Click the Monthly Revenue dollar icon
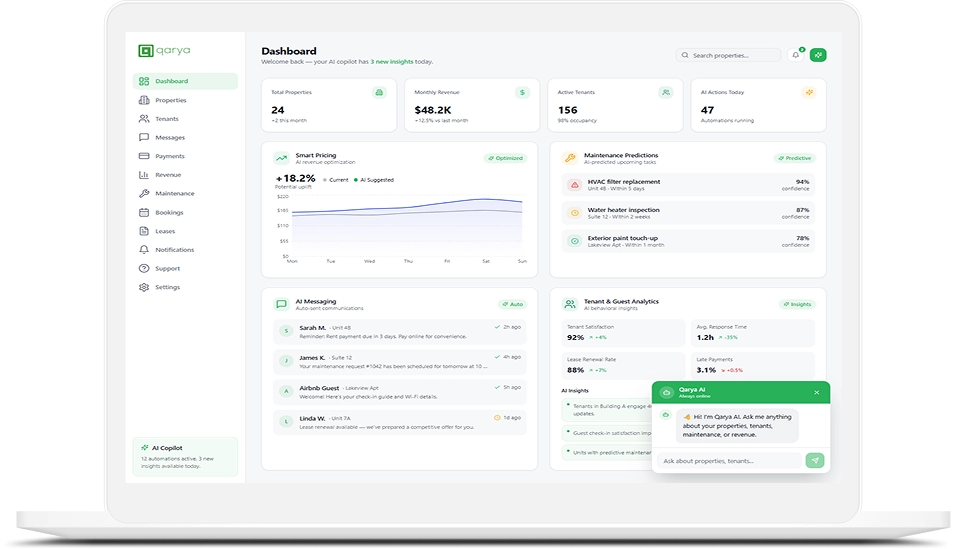Image resolution: width=953 pixels, height=549 pixels. [522, 92]
